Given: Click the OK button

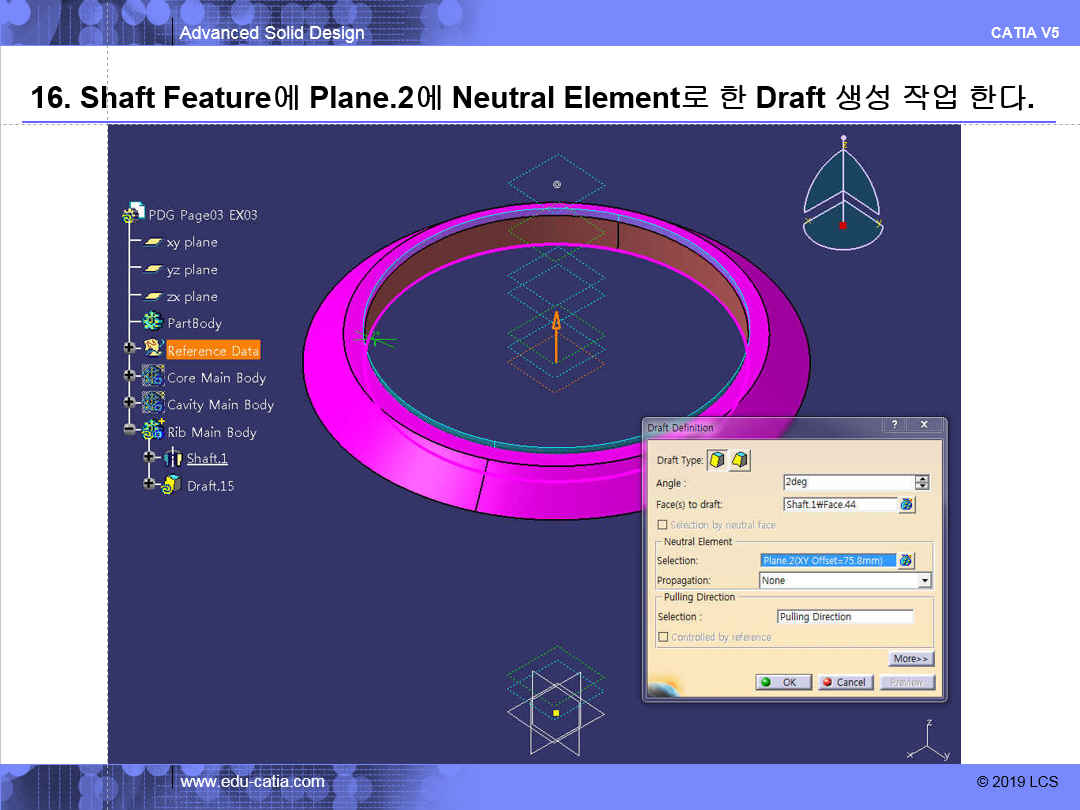Looking at the screenshot, I should point(782,682).
